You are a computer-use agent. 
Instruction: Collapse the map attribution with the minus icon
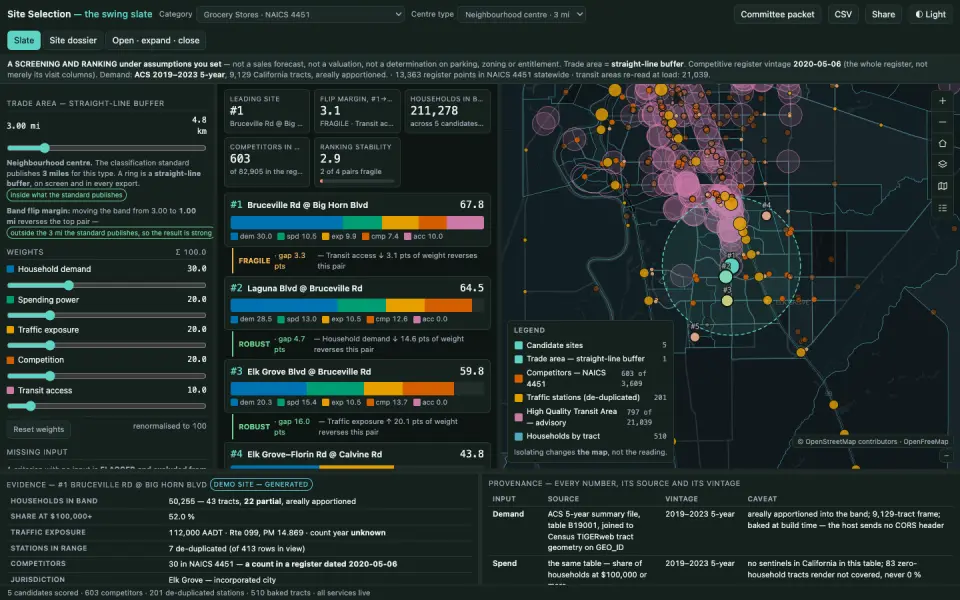tap(946, 456)
